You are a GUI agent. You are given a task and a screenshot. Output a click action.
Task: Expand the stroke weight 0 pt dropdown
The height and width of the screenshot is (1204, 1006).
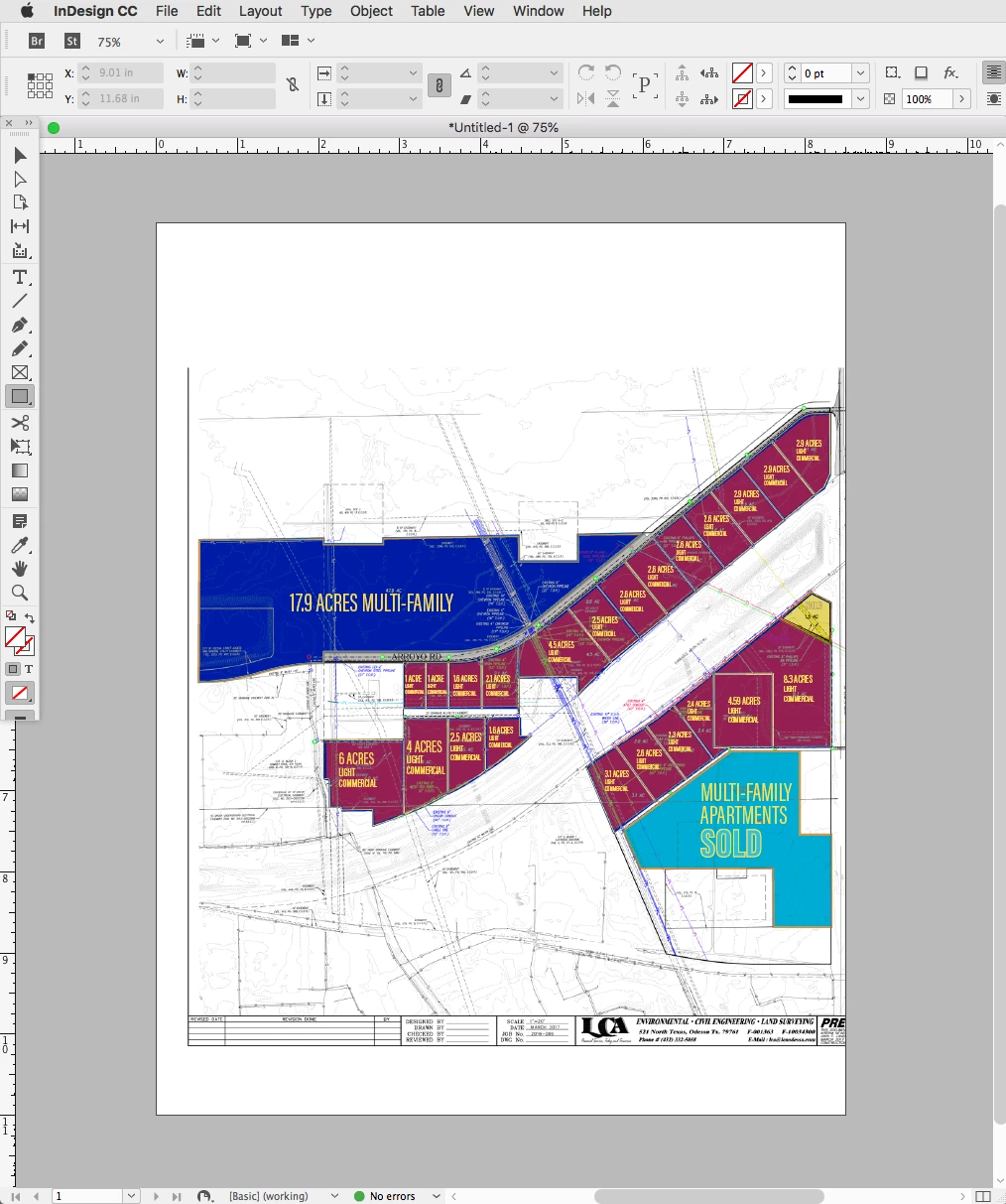point(860,73)
